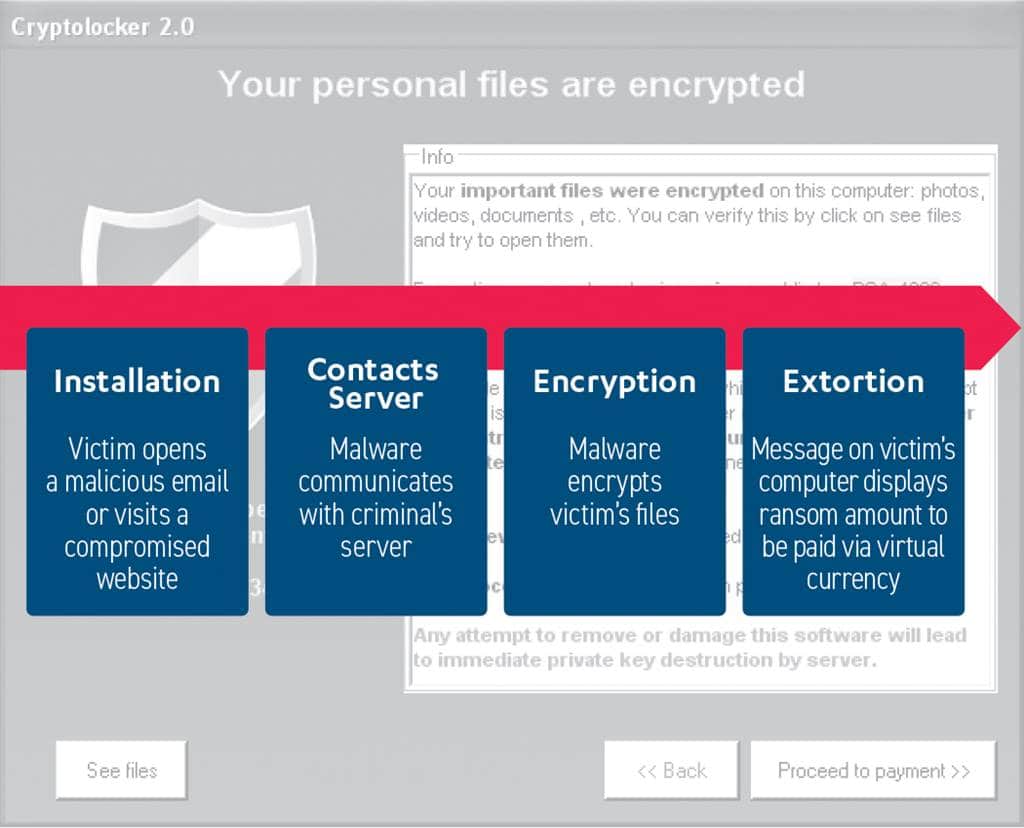Proceed to payment using the button
The image size is (1024, 828).
pyautogui.click(x=873, y=771)
